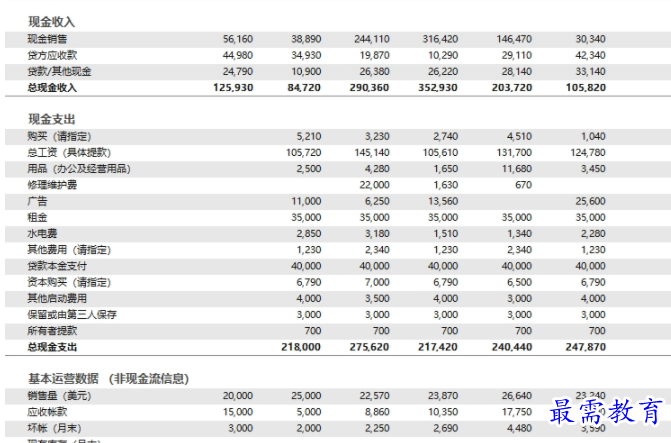Select the 33,140 loan cash cell
The image size is (671, 443).
click(591, 71)
